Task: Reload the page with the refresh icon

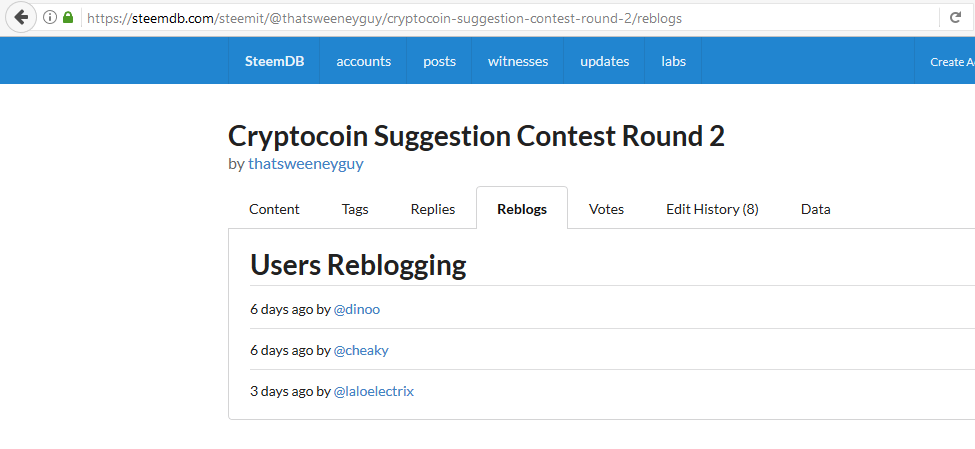Action: [956, 17]
